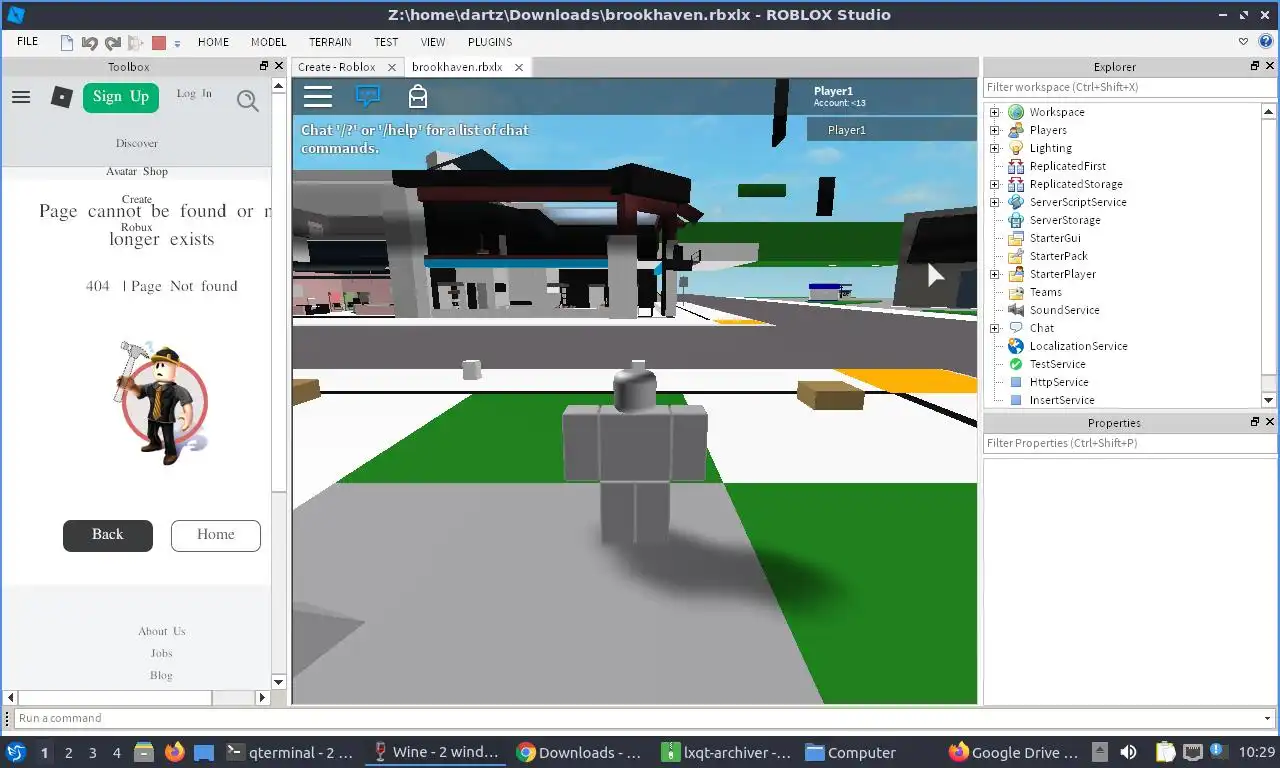Viewport: 1280px width, 768px height.
Task: Expand the Workspace tree node
Action: tap(995, 112)
